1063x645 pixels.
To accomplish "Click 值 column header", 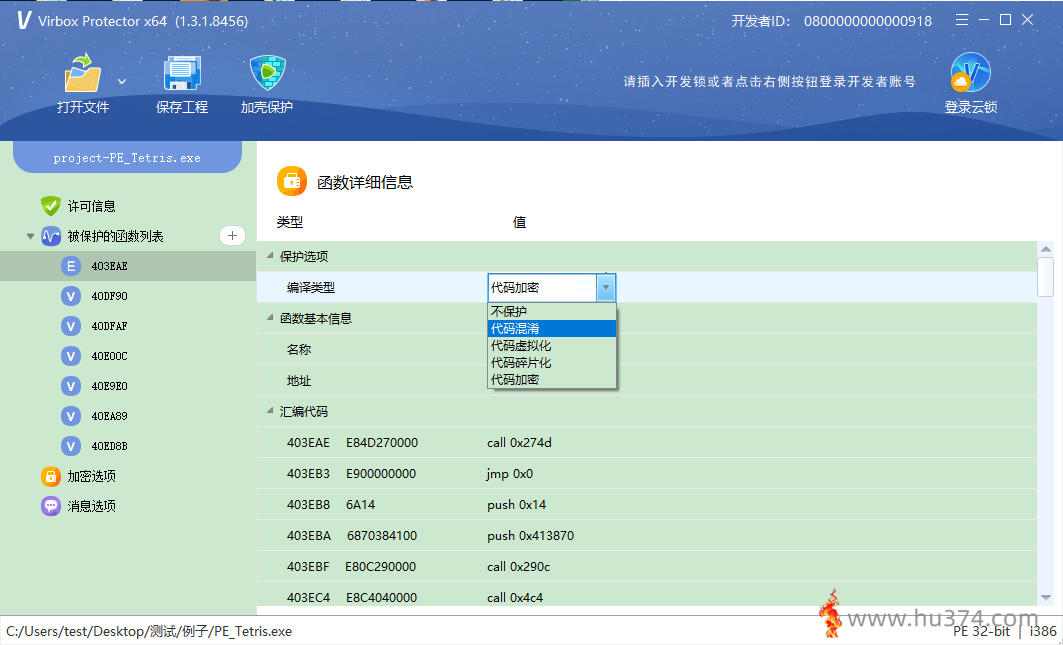I will click(x=519, y=222).
